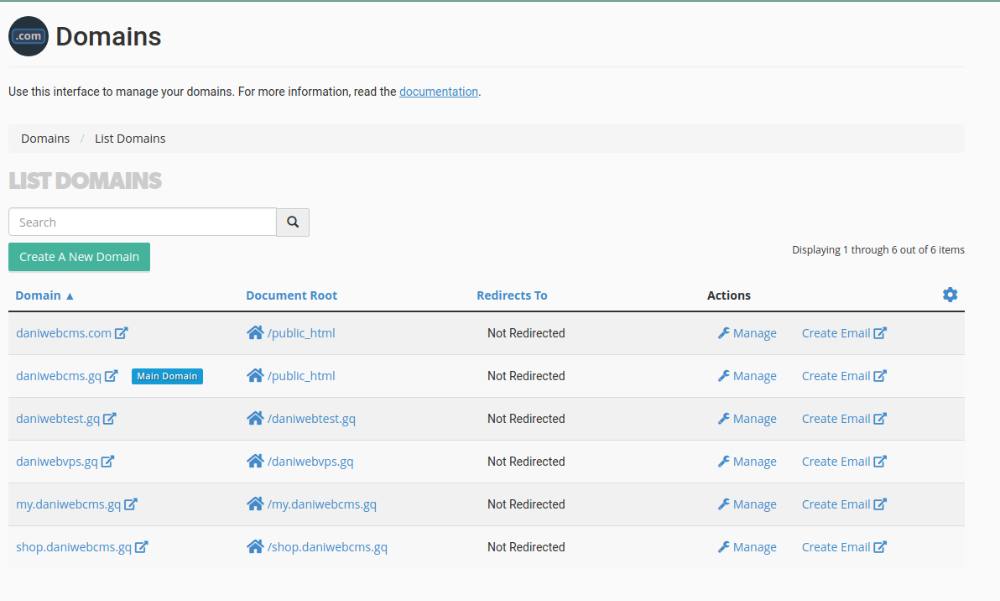Manage the daniwebcms.com domain

[x=747, y=333]
